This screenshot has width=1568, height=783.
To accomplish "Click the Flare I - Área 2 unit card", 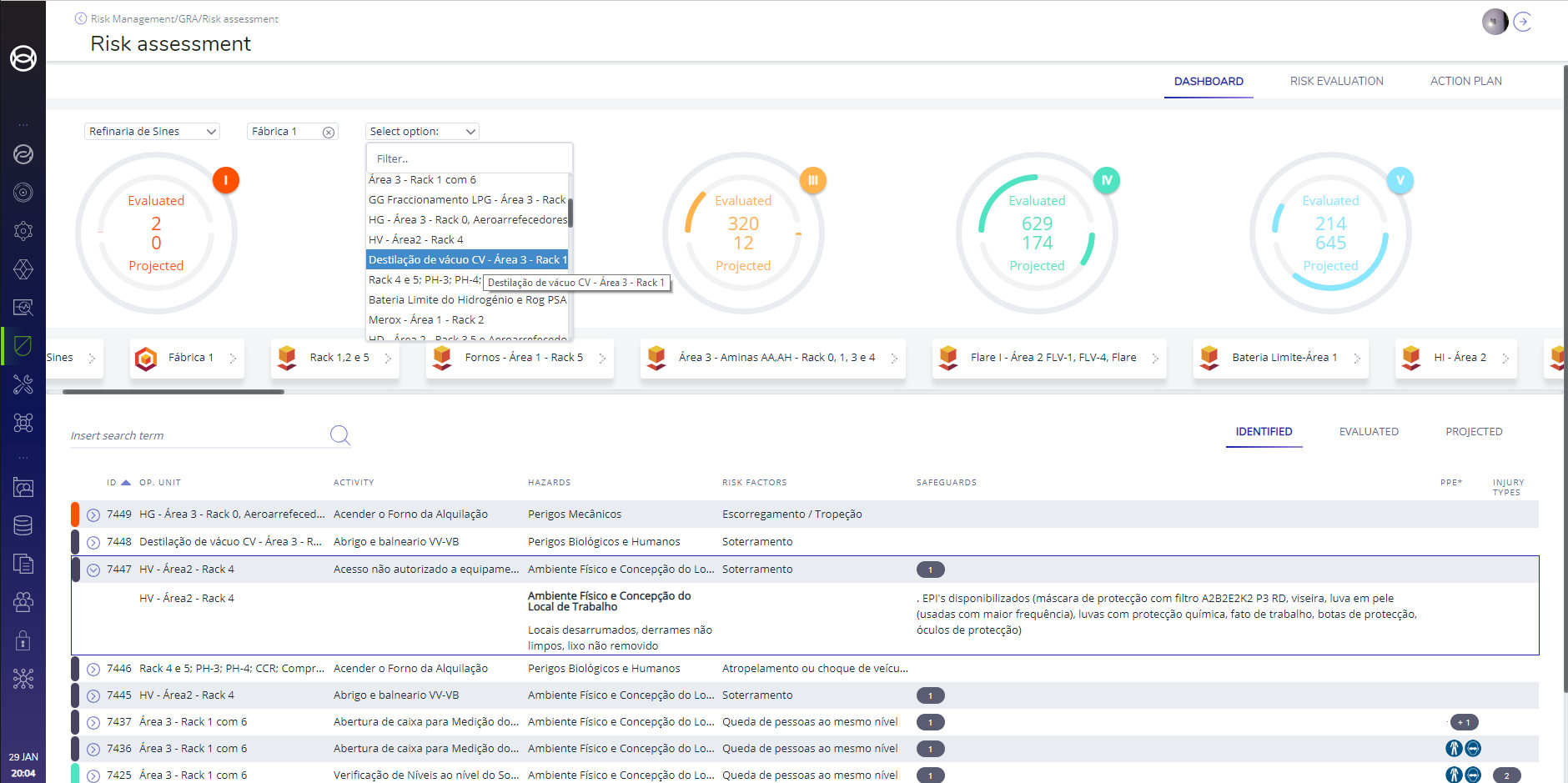I will (x=1048, y=358).
